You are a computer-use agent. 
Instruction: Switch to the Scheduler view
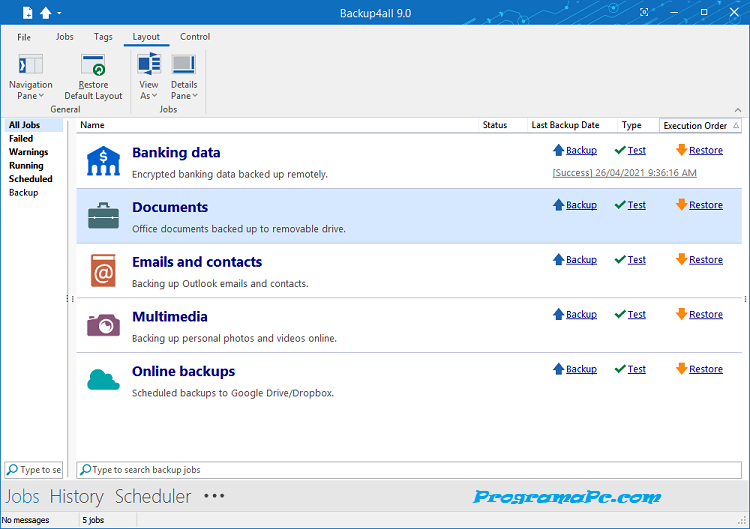point(153,496)
